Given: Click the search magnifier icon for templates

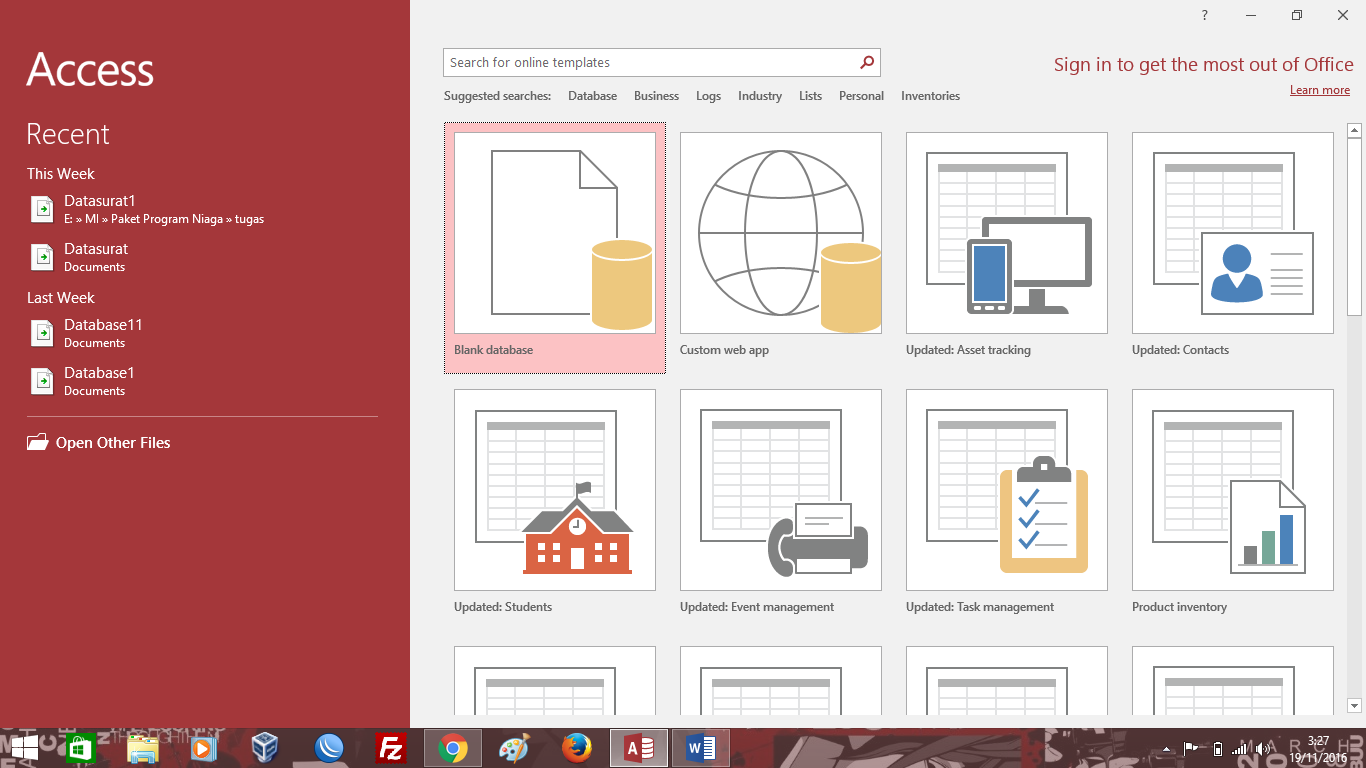Looking at the screenshot, I should click(x=867, y=62).
